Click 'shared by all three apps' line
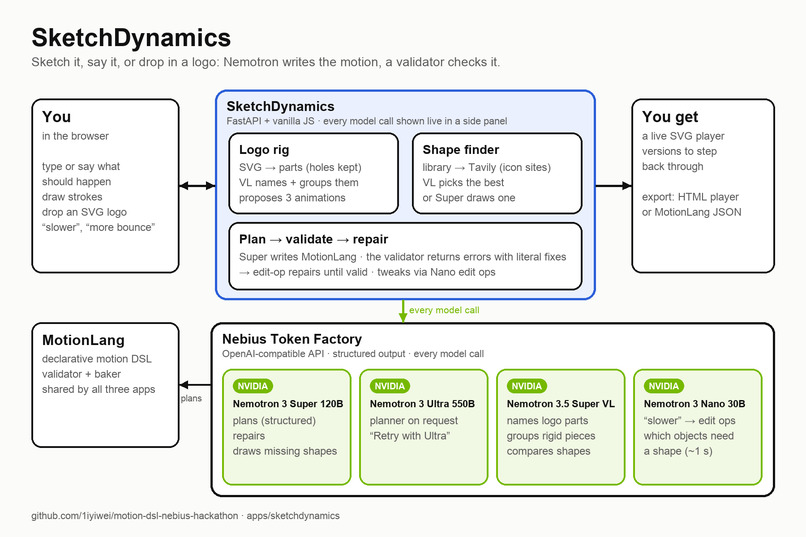 [x=99, y=390]
